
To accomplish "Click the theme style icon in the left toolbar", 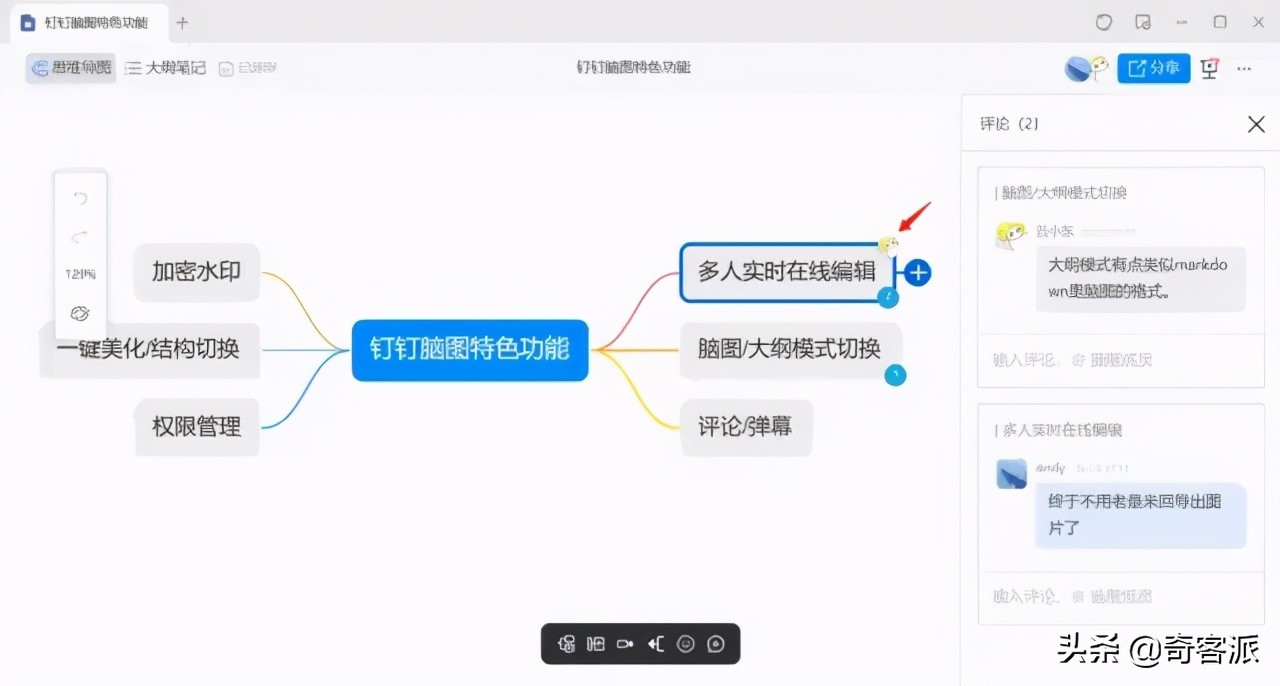I will point(81,313).
